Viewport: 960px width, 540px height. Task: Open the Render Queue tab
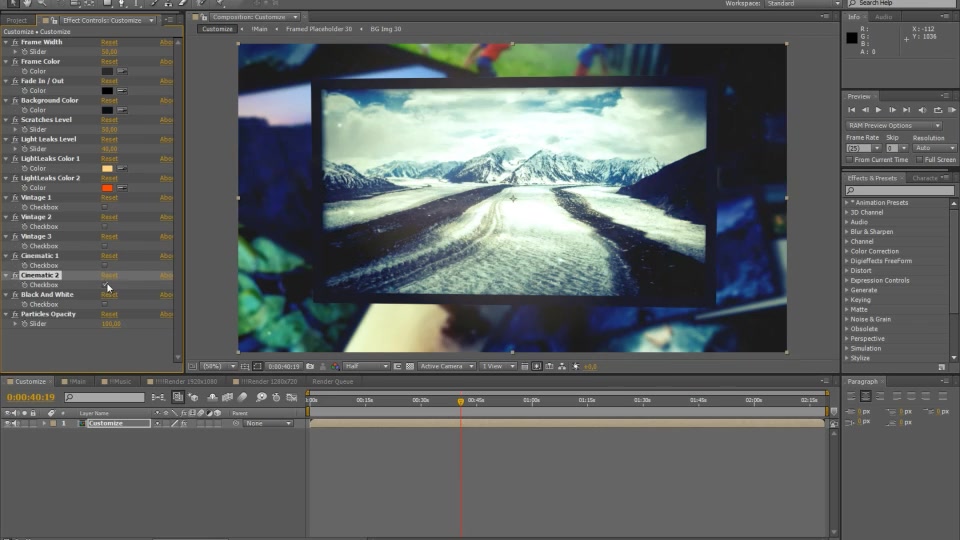tap(332, 381)
